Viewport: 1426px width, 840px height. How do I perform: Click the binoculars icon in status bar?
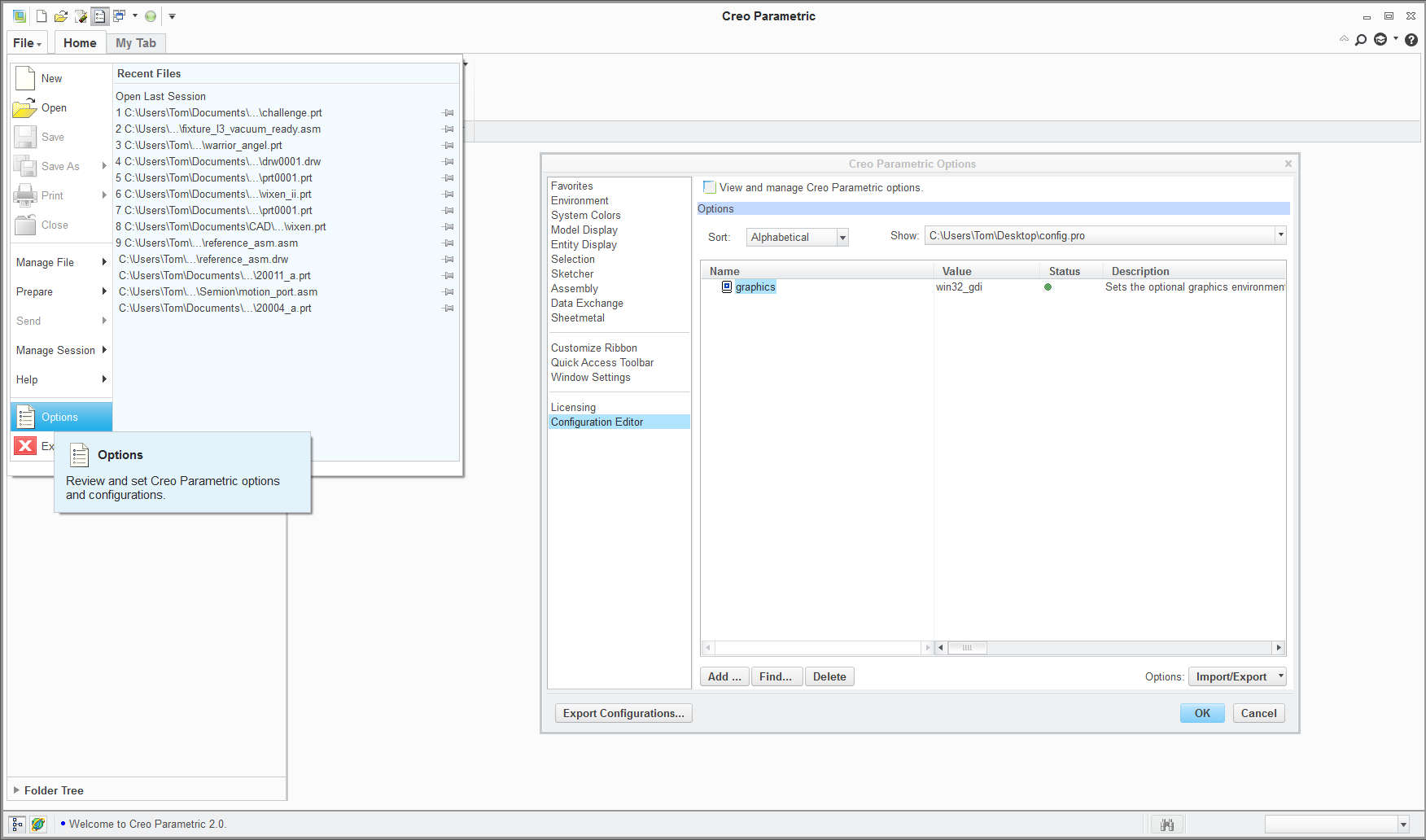coord(1167,825)
